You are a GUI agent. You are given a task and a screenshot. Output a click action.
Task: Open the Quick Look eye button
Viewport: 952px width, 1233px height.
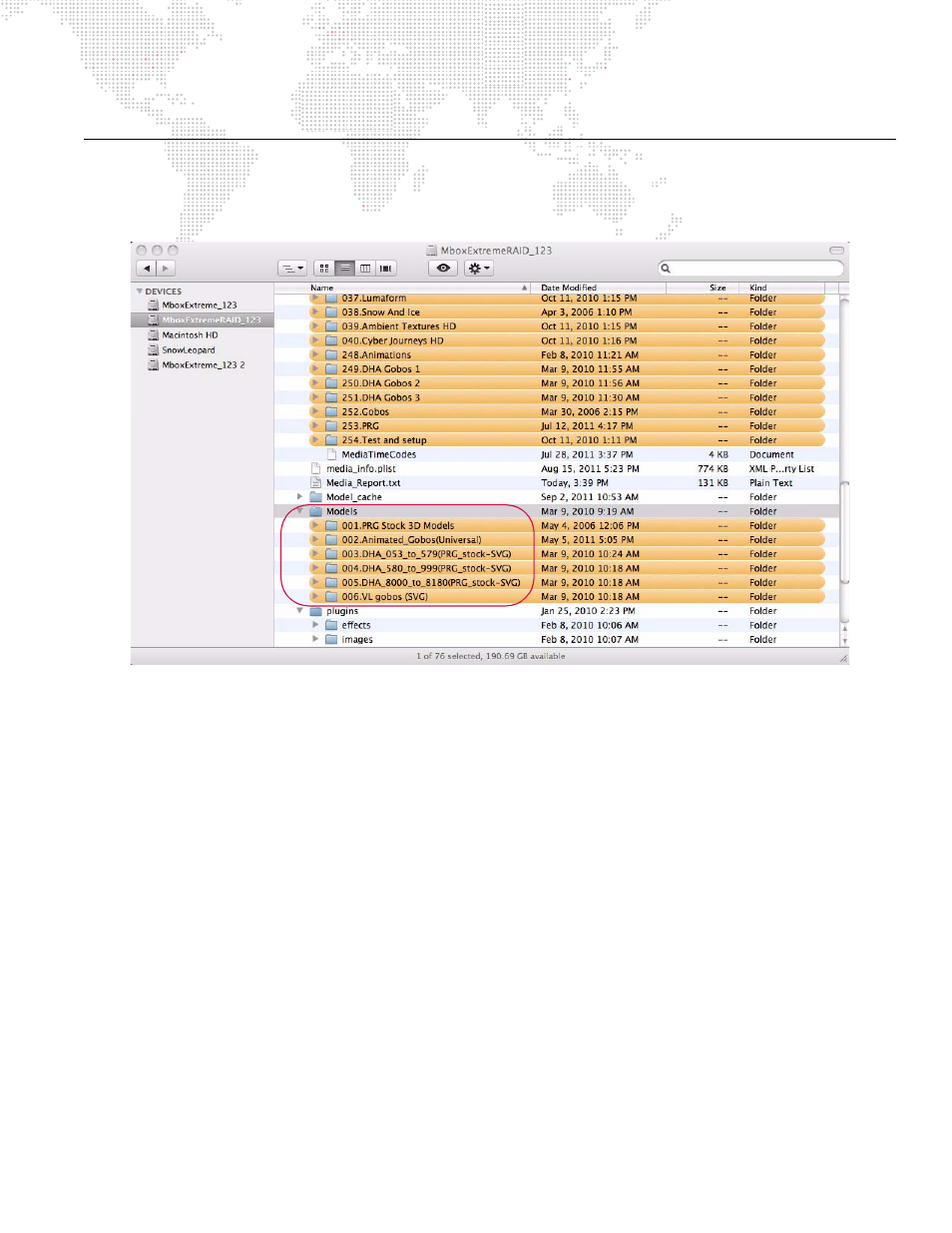443,268
